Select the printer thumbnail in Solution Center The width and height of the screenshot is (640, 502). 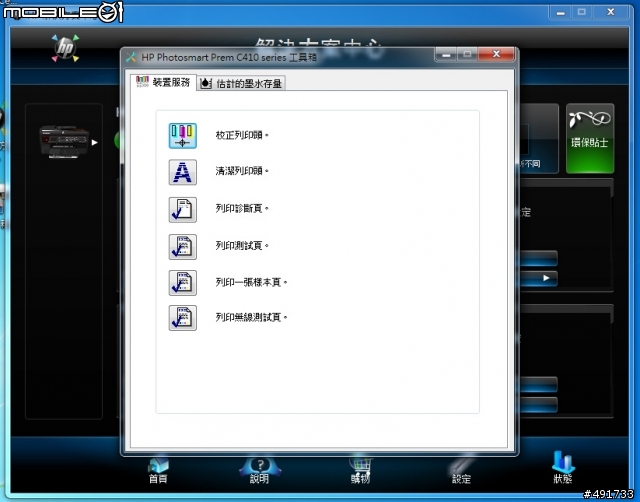[64, 142]
